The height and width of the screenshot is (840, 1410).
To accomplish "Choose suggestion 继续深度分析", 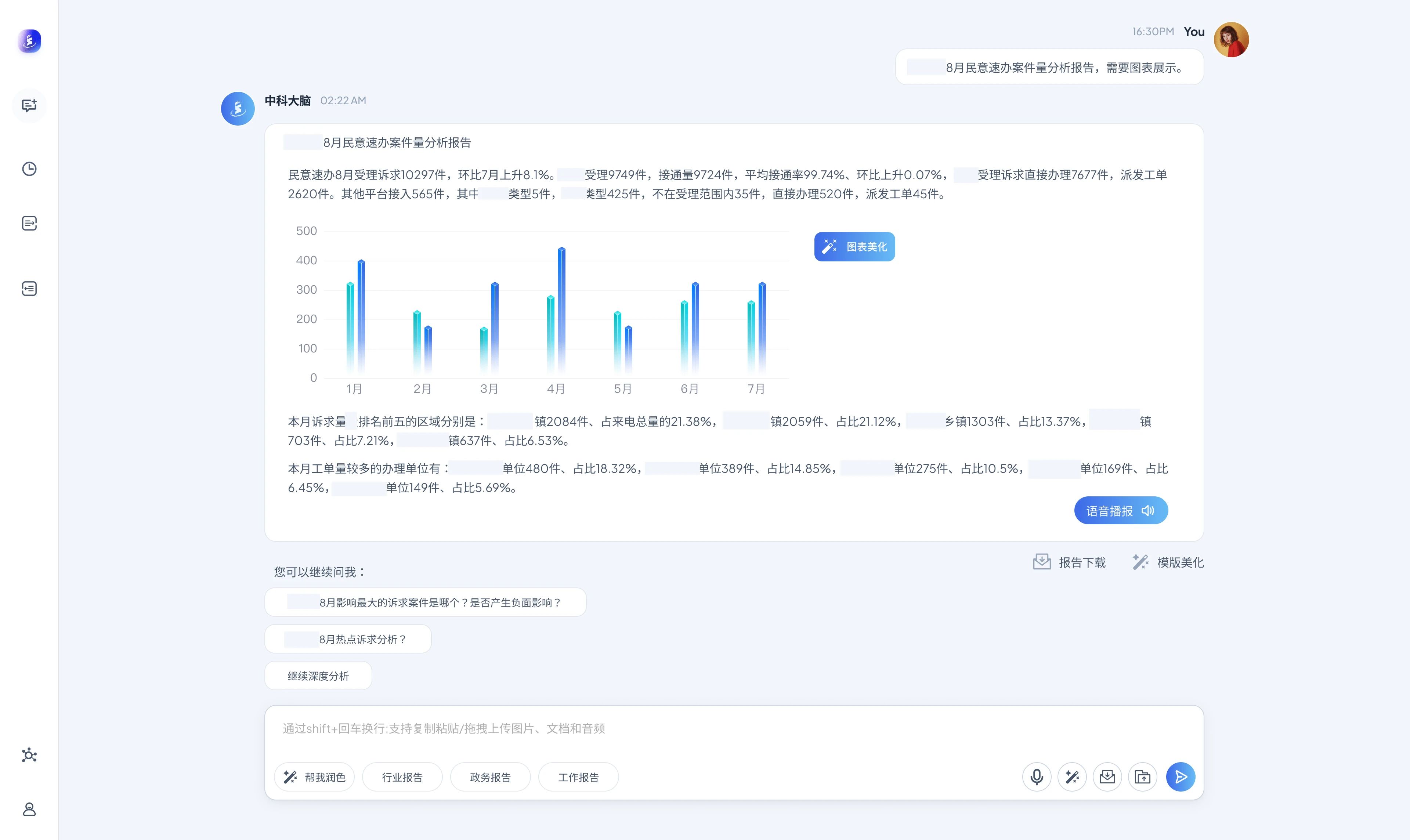I will 318,676.
